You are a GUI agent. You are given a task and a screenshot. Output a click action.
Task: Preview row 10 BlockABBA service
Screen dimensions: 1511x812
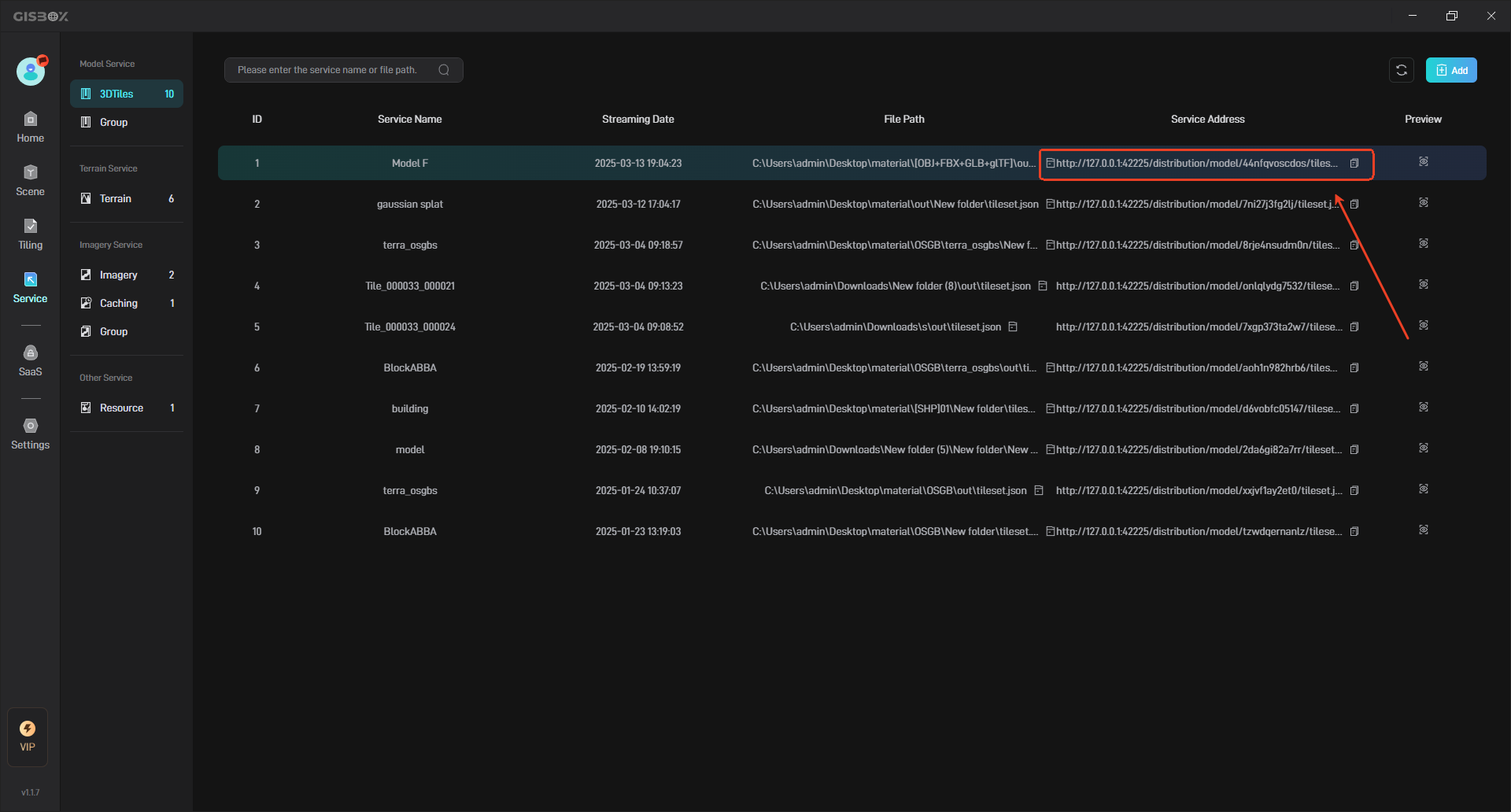tap(1424, 530)
